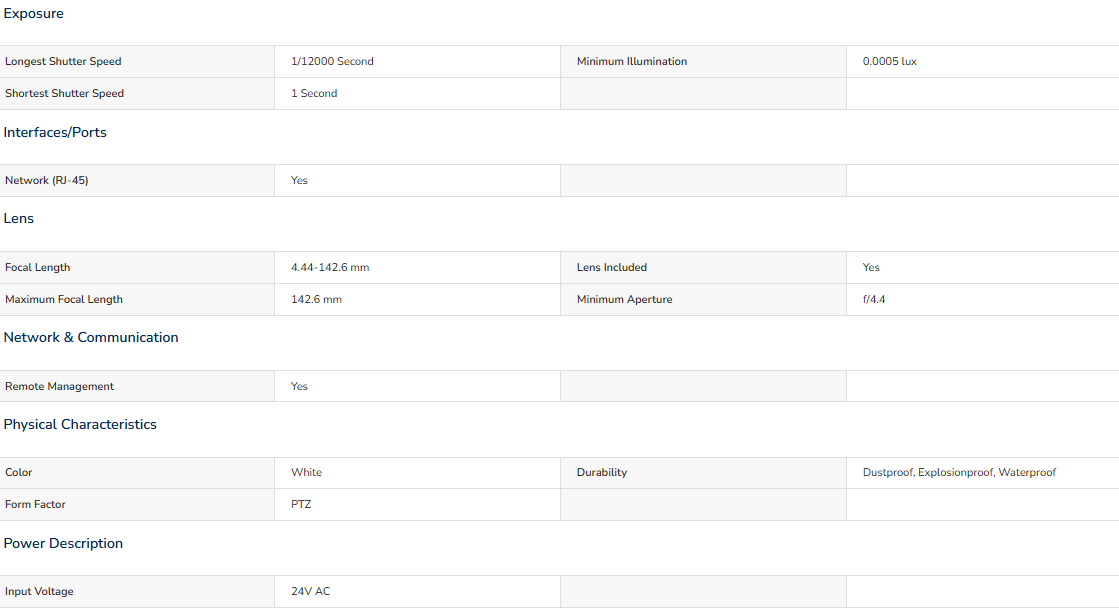The height and width of the screenshot is (610, 1119).
Task: Click the Durability label
Action: (x=602, y=472)
